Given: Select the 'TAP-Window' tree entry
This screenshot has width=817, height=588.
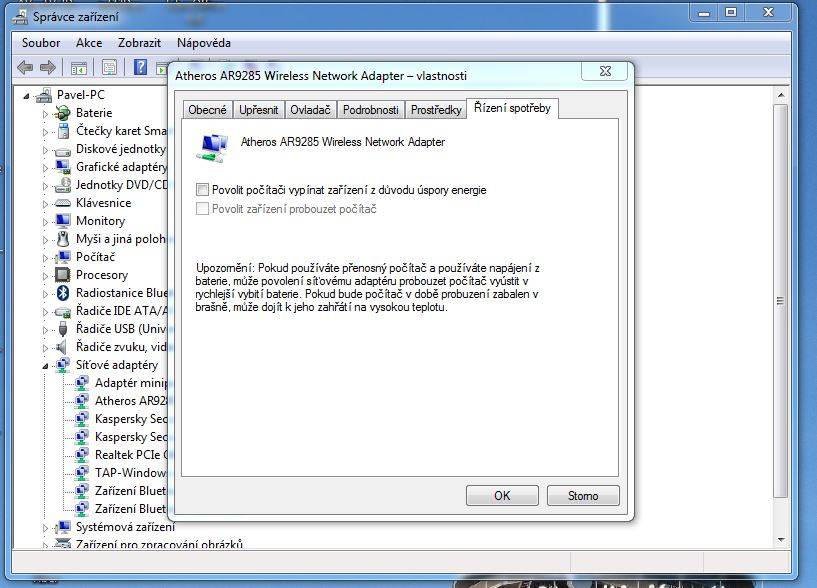Looking at the screenshot, I should pos(131,473).
